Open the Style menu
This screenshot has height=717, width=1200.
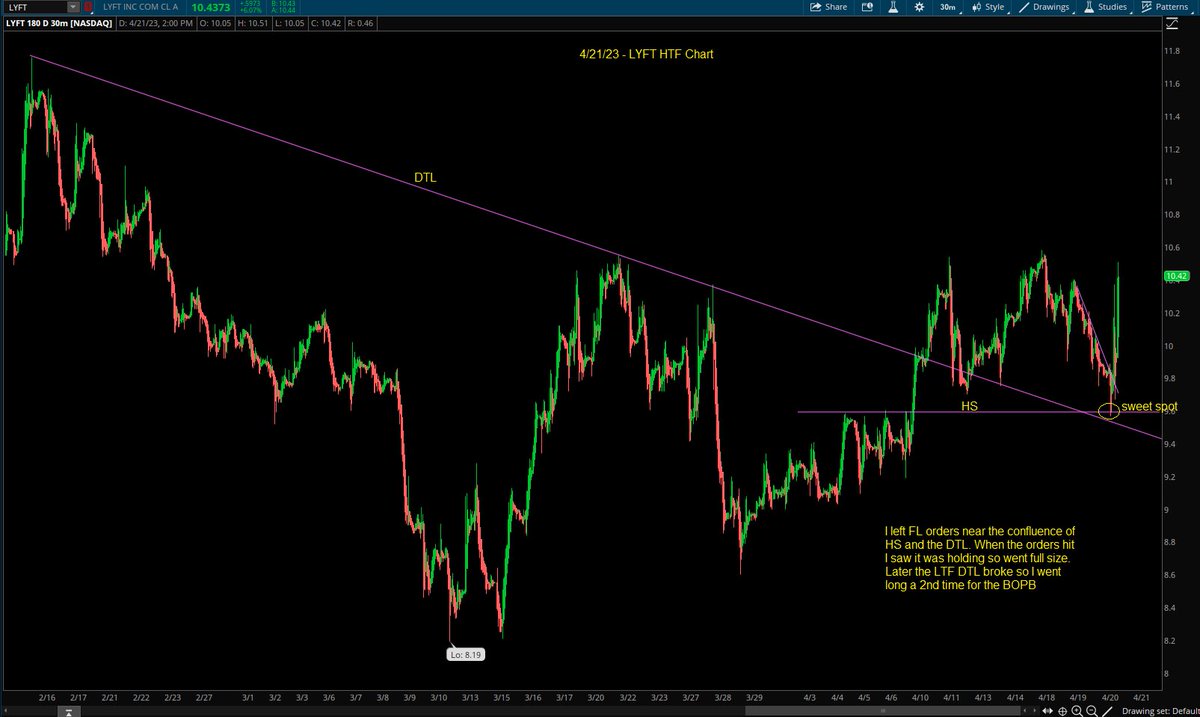(x=988, y=7)
